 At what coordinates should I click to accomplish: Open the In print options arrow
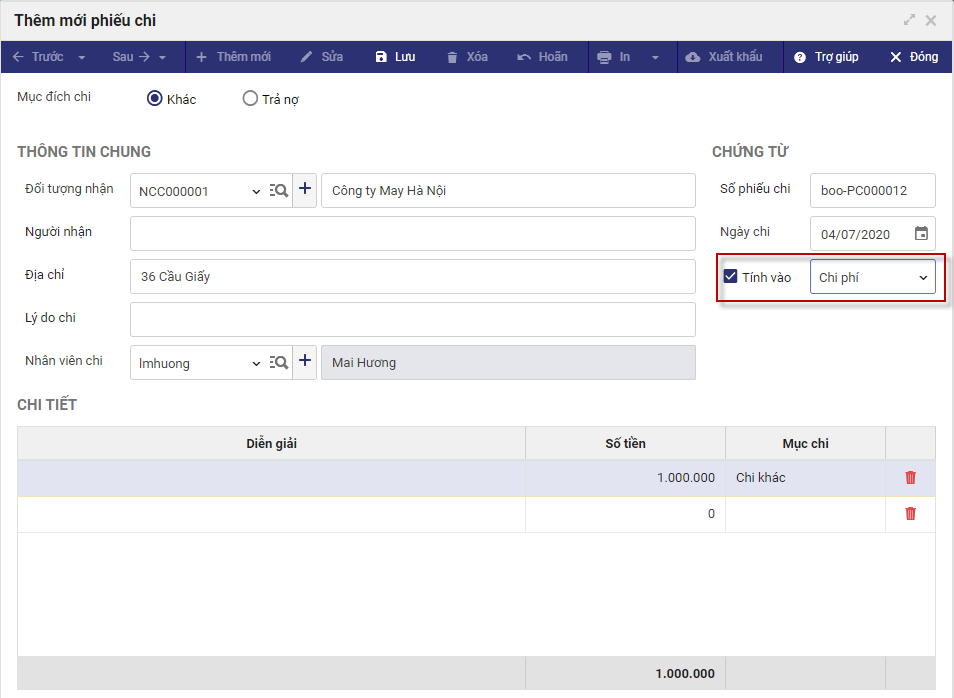pyautogui.click(x=655, y=58)
